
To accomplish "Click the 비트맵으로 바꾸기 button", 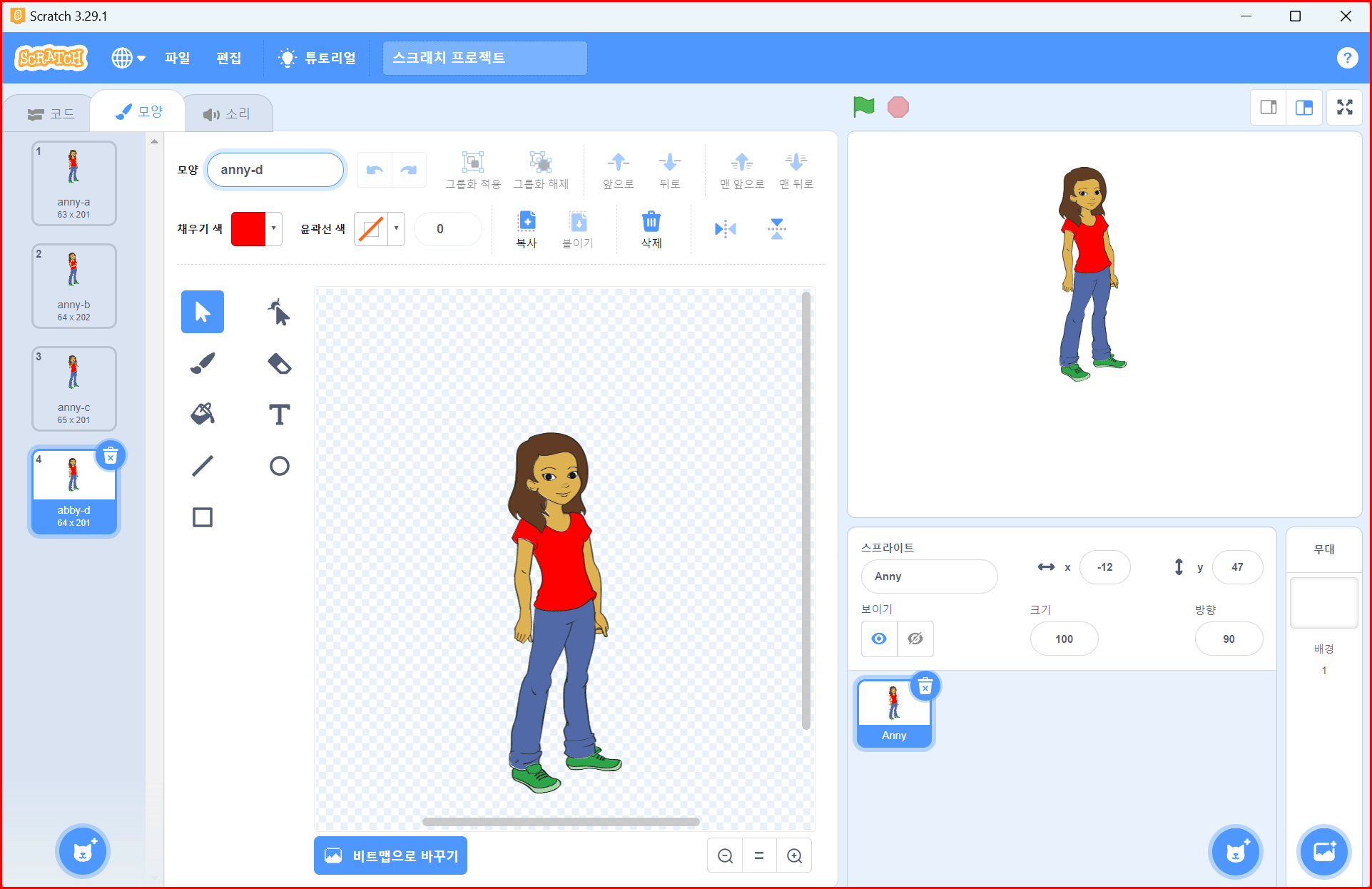I will (390, 855).
